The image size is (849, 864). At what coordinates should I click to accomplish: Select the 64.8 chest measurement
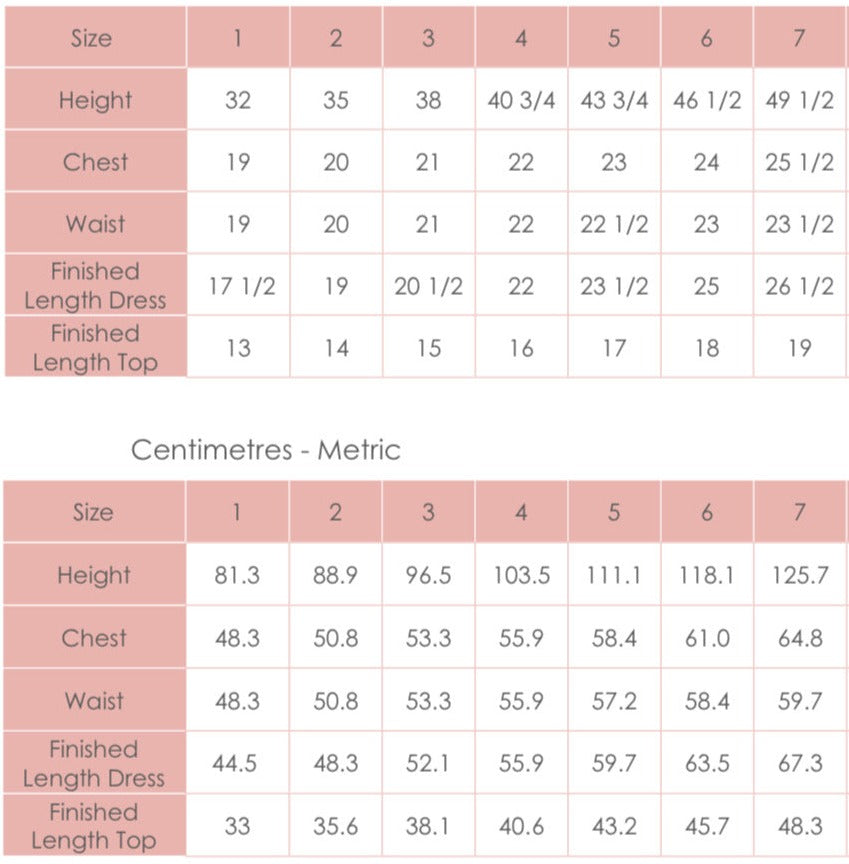pyautogui.click(x=799, y=638)
